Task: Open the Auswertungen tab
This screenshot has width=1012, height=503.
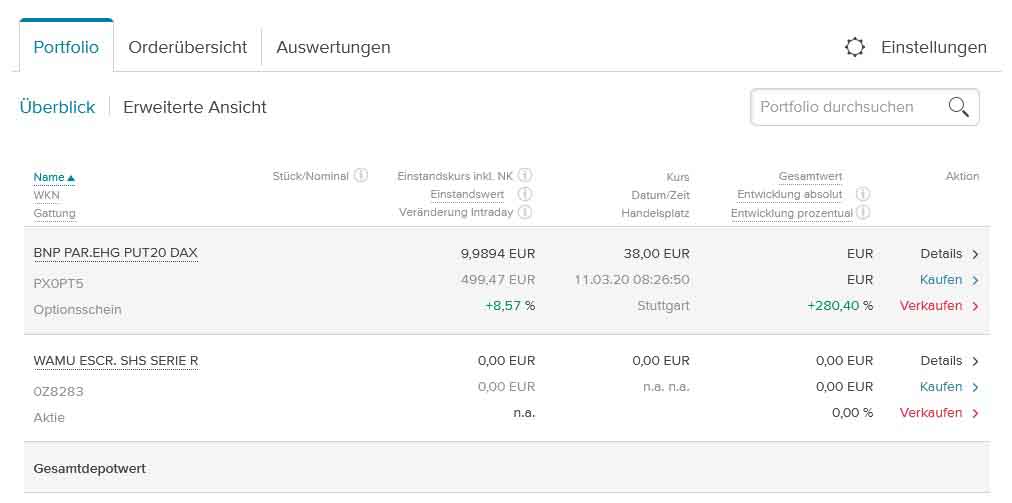Action: 333,47
